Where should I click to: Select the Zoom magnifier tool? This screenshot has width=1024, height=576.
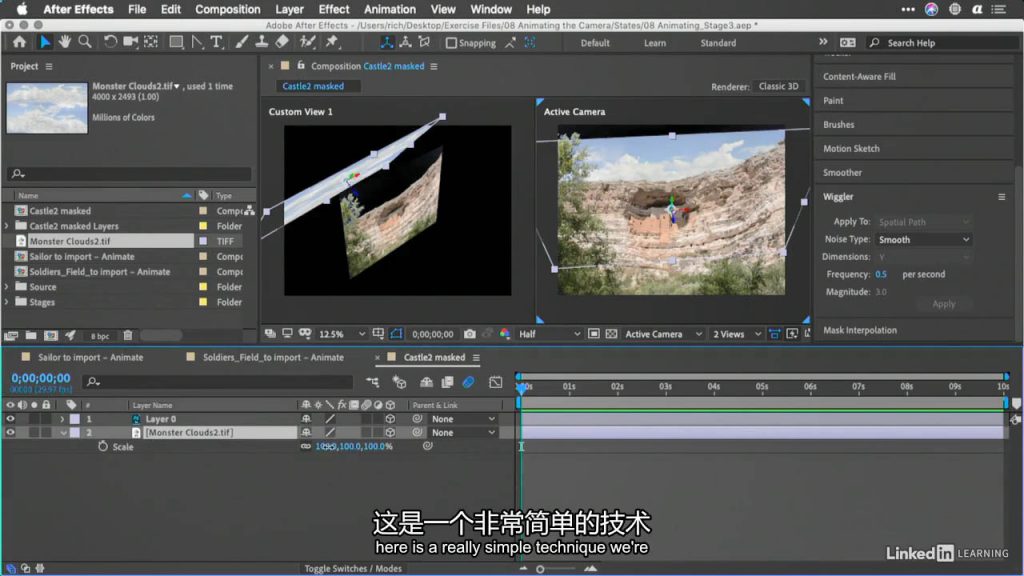pos(85,42)
